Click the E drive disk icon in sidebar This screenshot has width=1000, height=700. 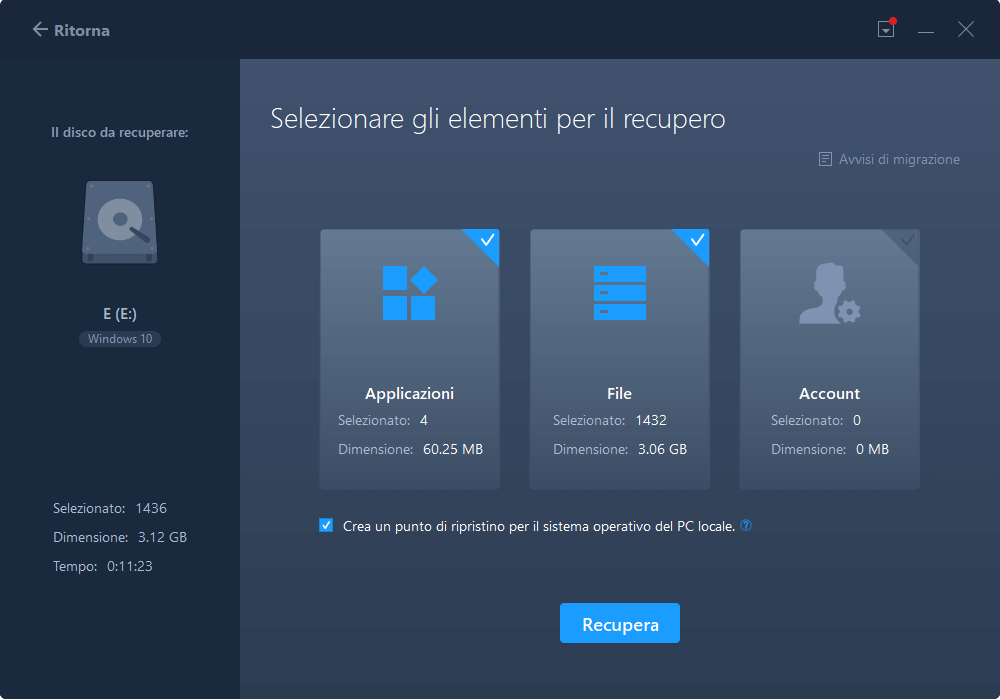[119, 222]
